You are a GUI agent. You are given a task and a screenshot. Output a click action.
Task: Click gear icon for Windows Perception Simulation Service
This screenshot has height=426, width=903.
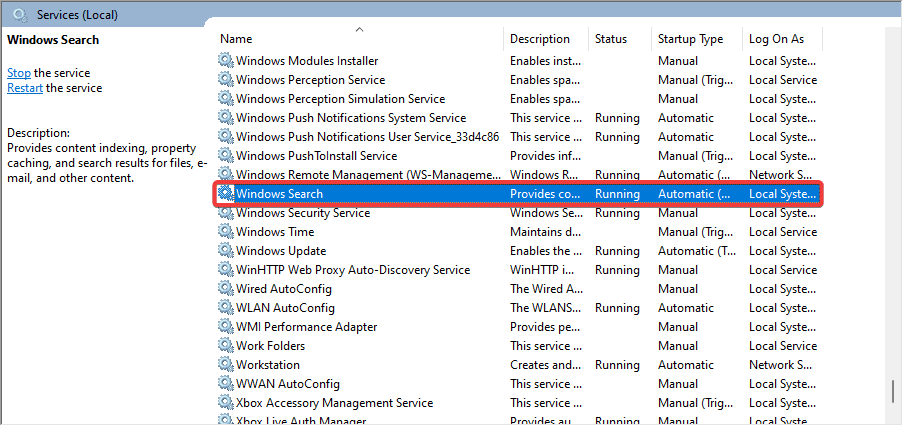tap(225, 98)
